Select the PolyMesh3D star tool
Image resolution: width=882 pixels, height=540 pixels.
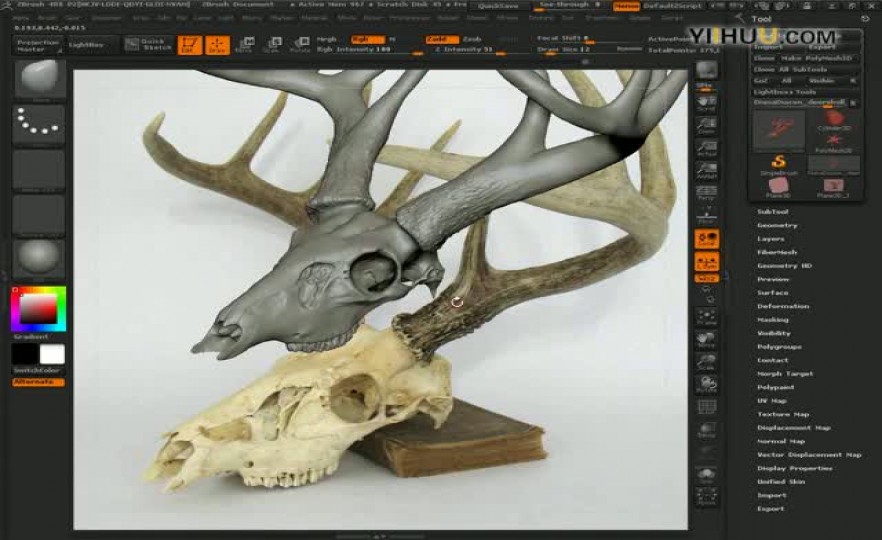click(834, 143)
